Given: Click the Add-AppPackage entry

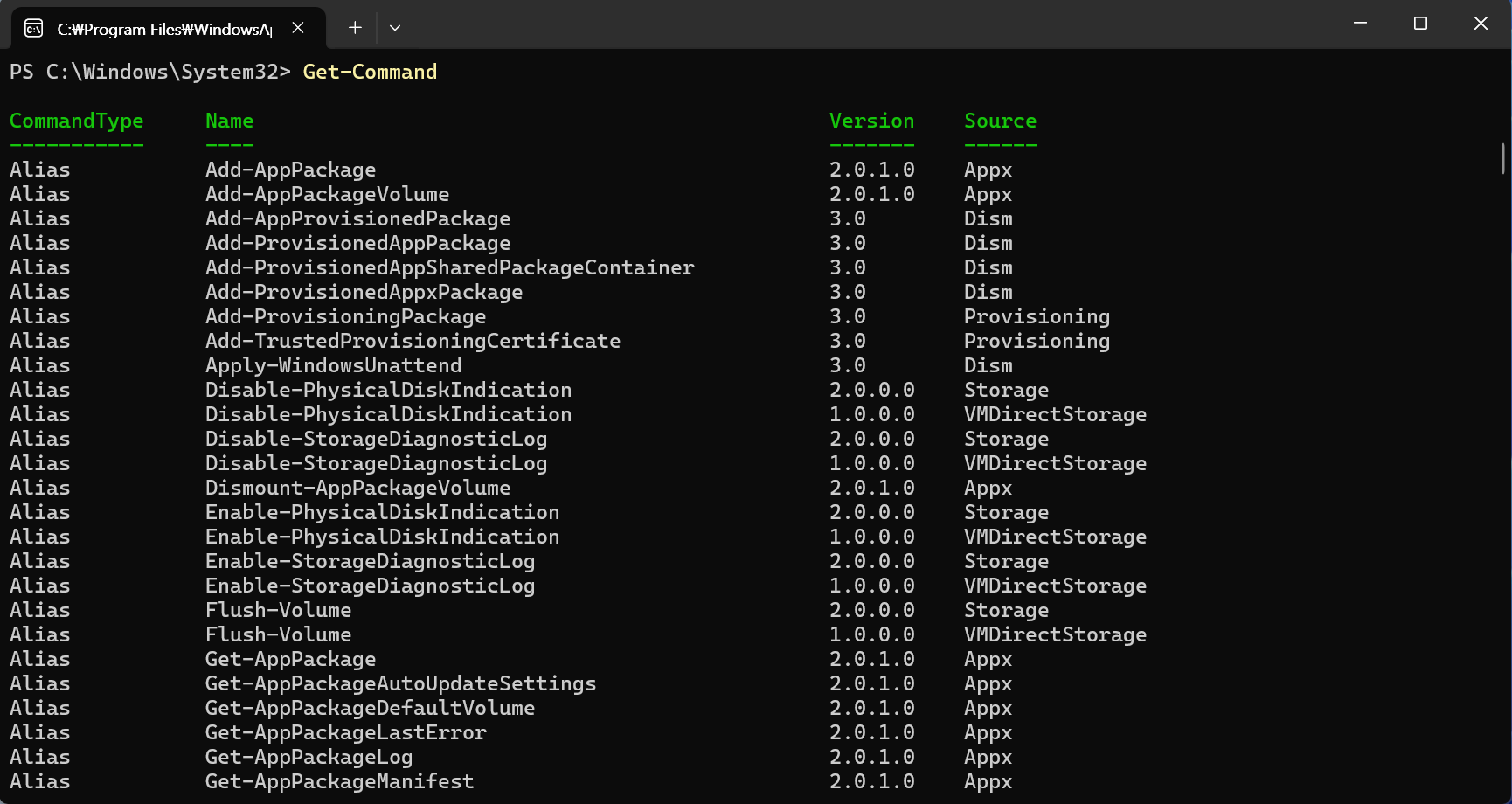Looking at the screenshot, I should point(291,170).
